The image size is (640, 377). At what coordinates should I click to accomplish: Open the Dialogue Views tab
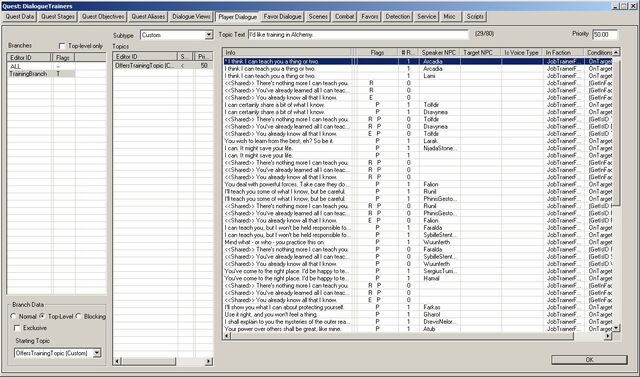tap(191, 17)
